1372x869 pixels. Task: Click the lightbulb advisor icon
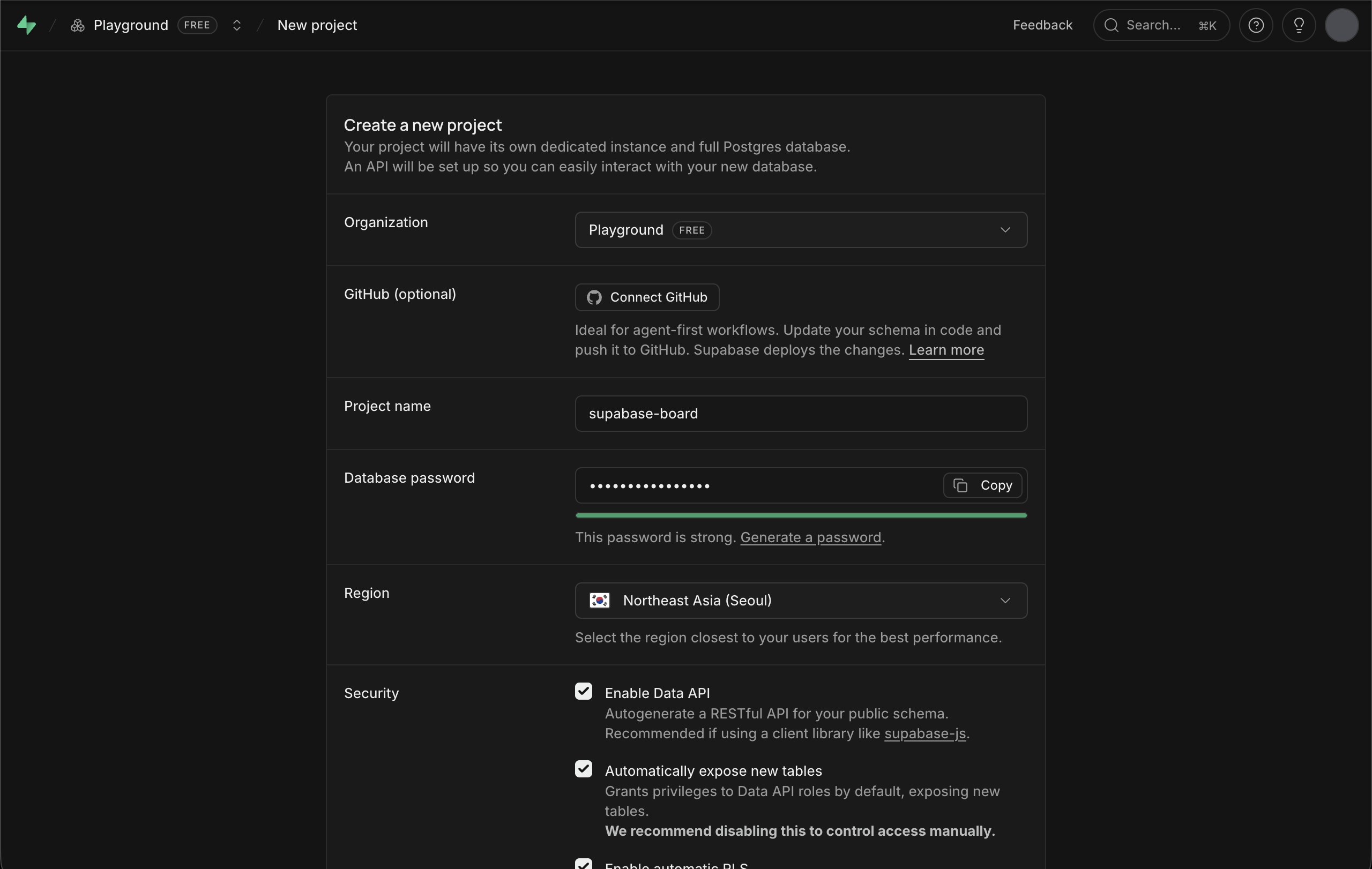(1299, 25)
